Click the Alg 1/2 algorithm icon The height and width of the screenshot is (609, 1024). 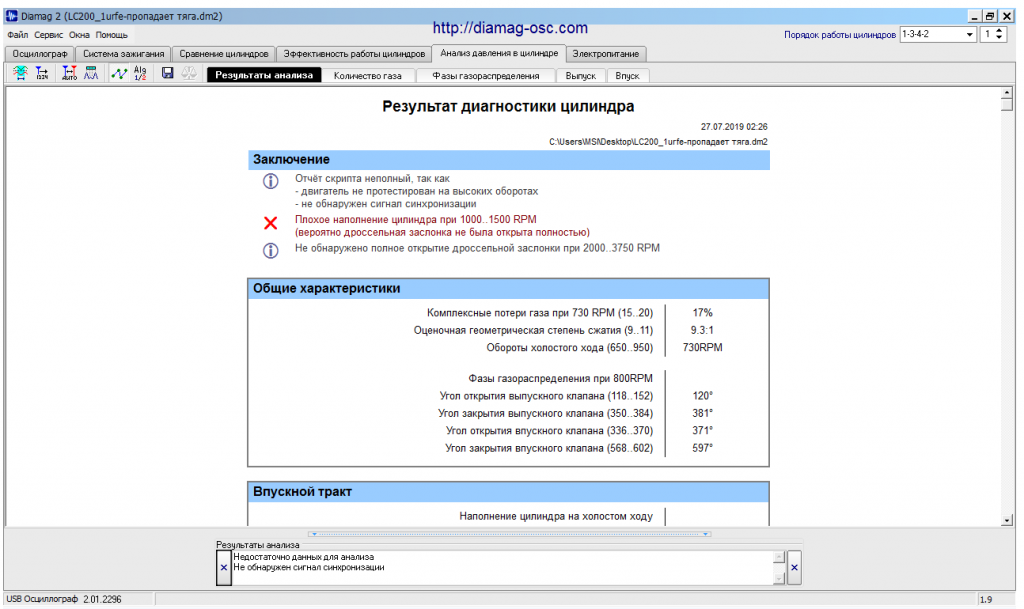pyautogui.click(x=140, y=73)
